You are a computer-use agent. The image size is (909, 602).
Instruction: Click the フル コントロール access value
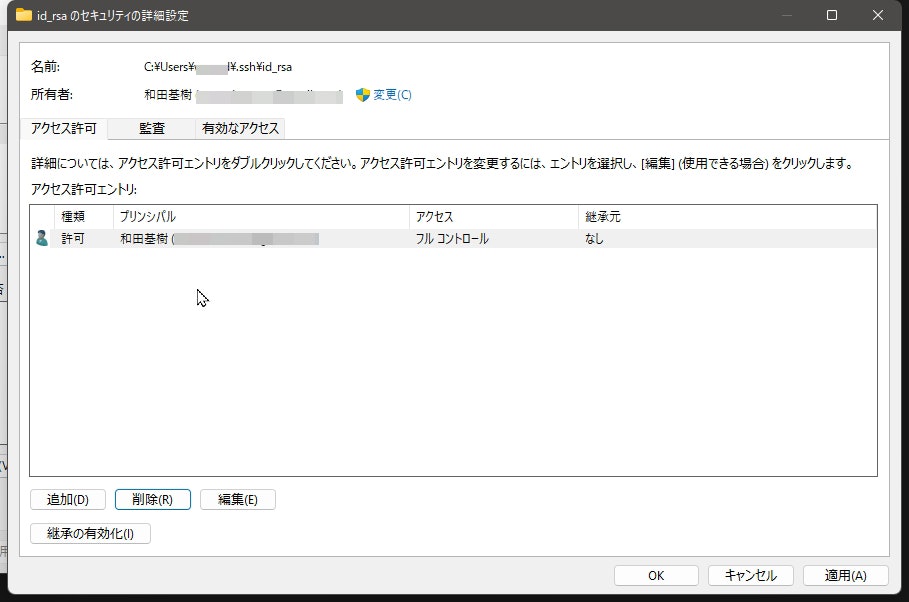tap(452, 238)
